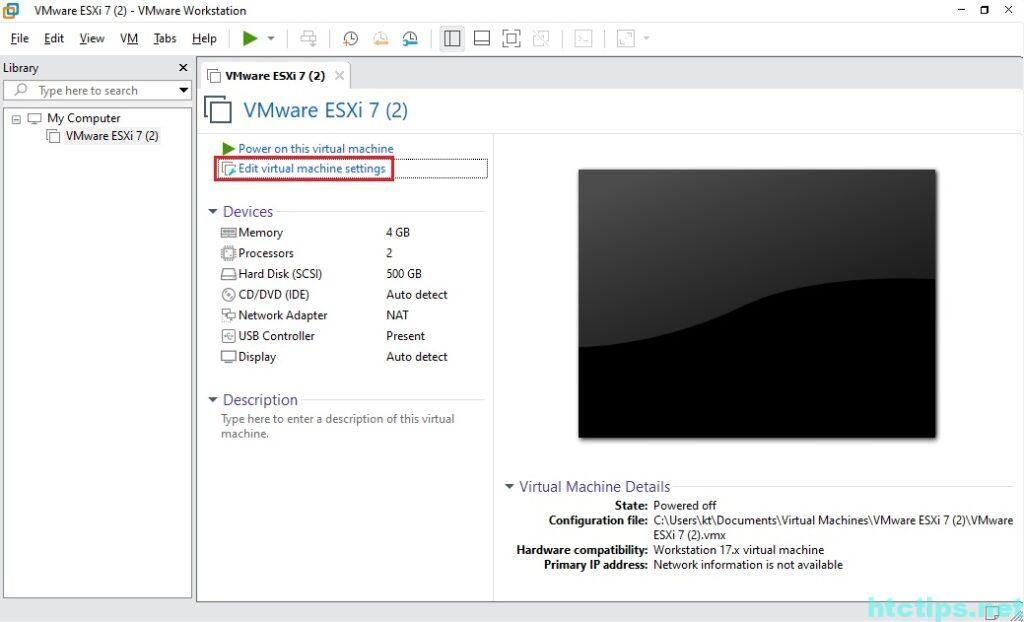1024x622 pixels.
Task: Select the Processors device row
Action: point(353,253)
